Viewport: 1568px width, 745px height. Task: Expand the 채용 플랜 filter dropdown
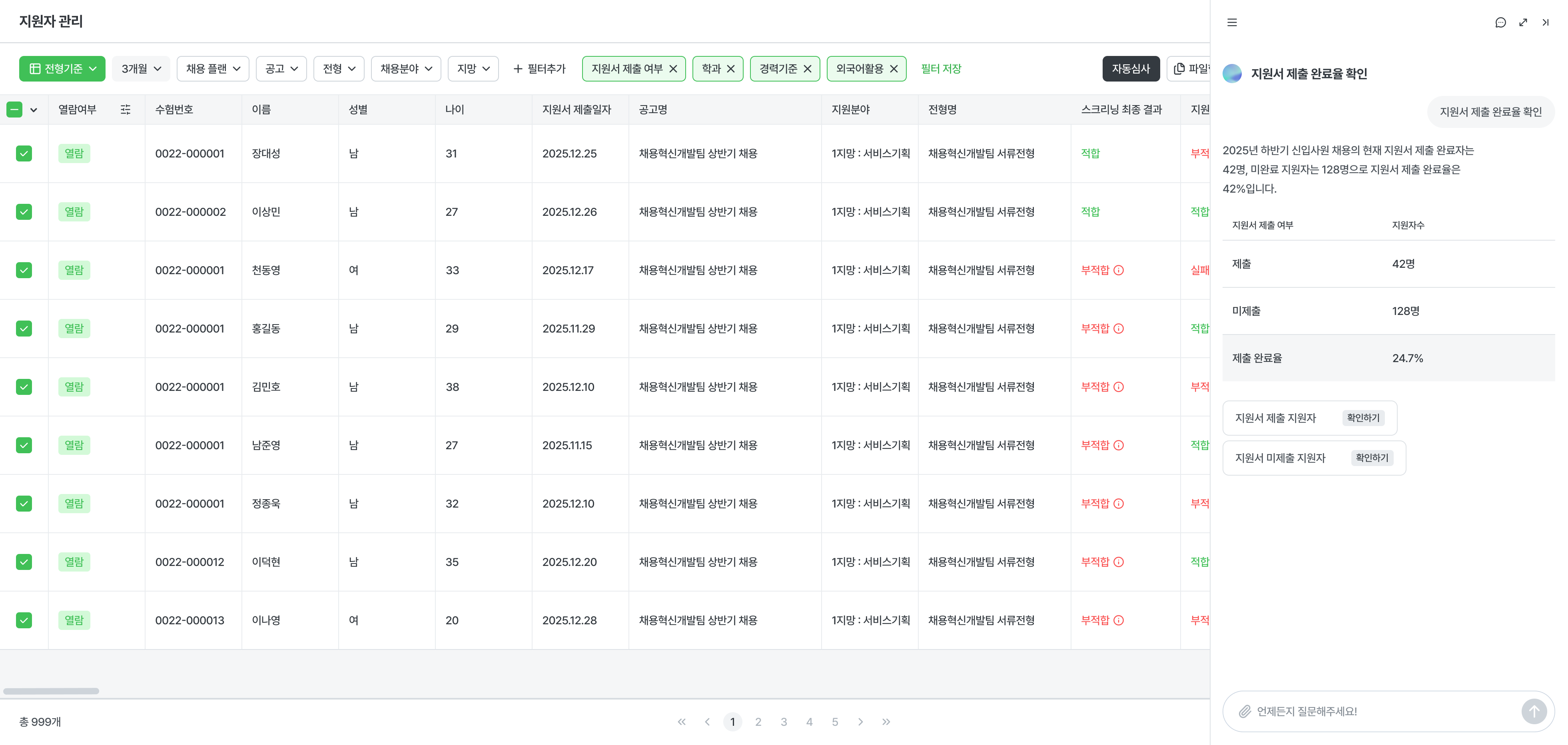[x=213, y=69]
